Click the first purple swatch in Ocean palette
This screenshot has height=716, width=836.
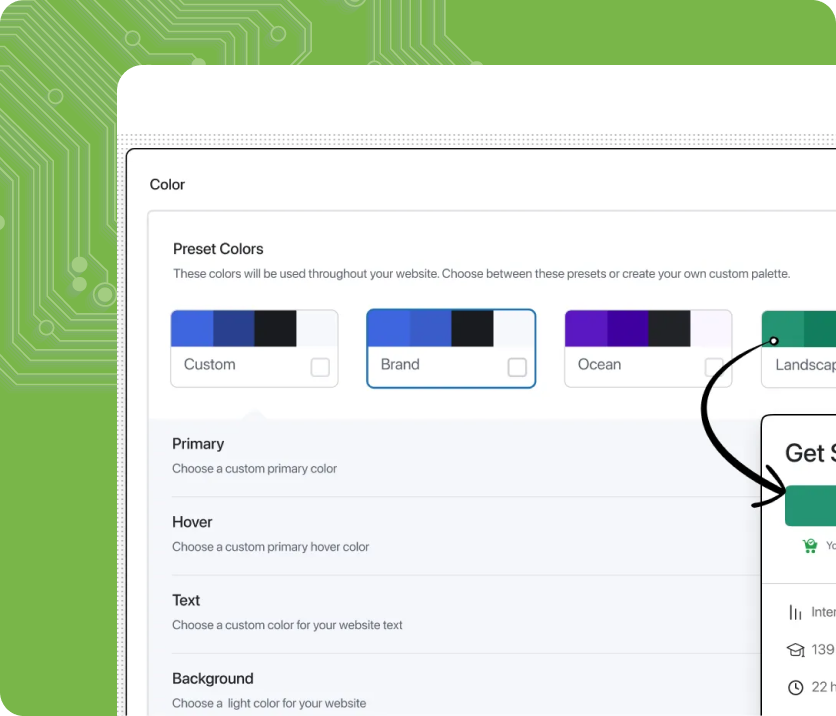tap(585, 329)
